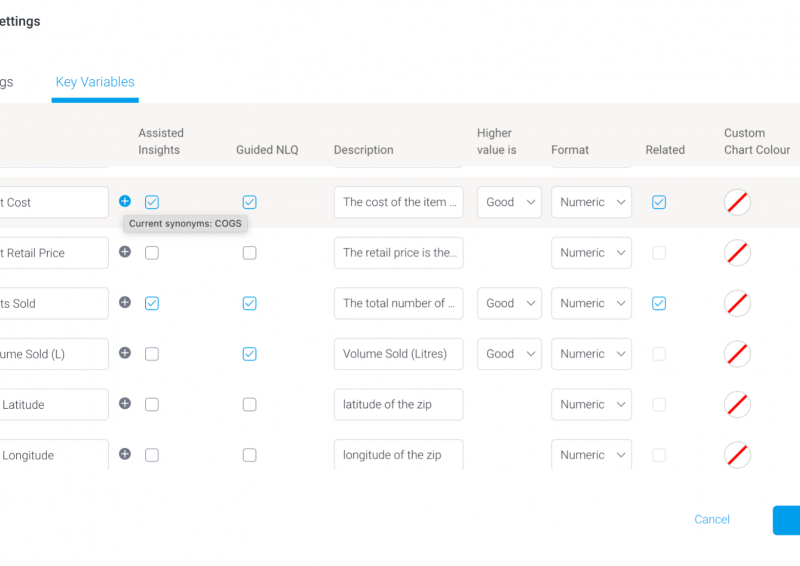800x566 pixels.
Task: Open Higher value is dropdown for Cost
Action: [509, 202]
